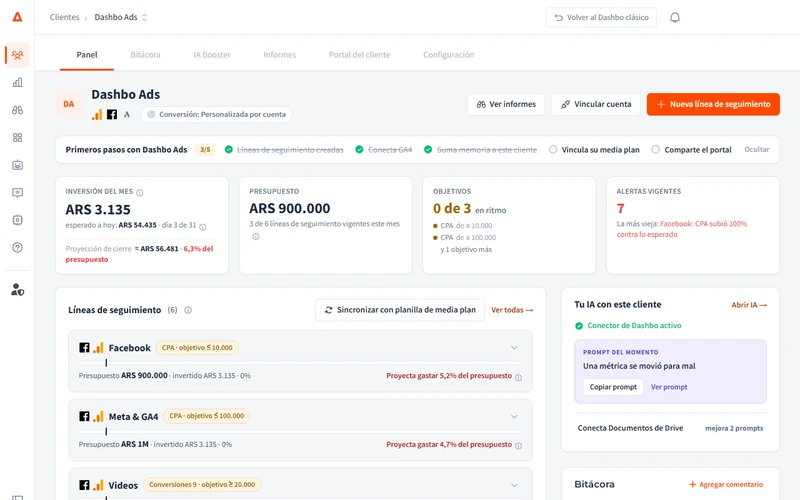Click the info icon after Proyecta gastar 4,7%
The height and width of the screenshot is (500, 800).
(518, 446)
